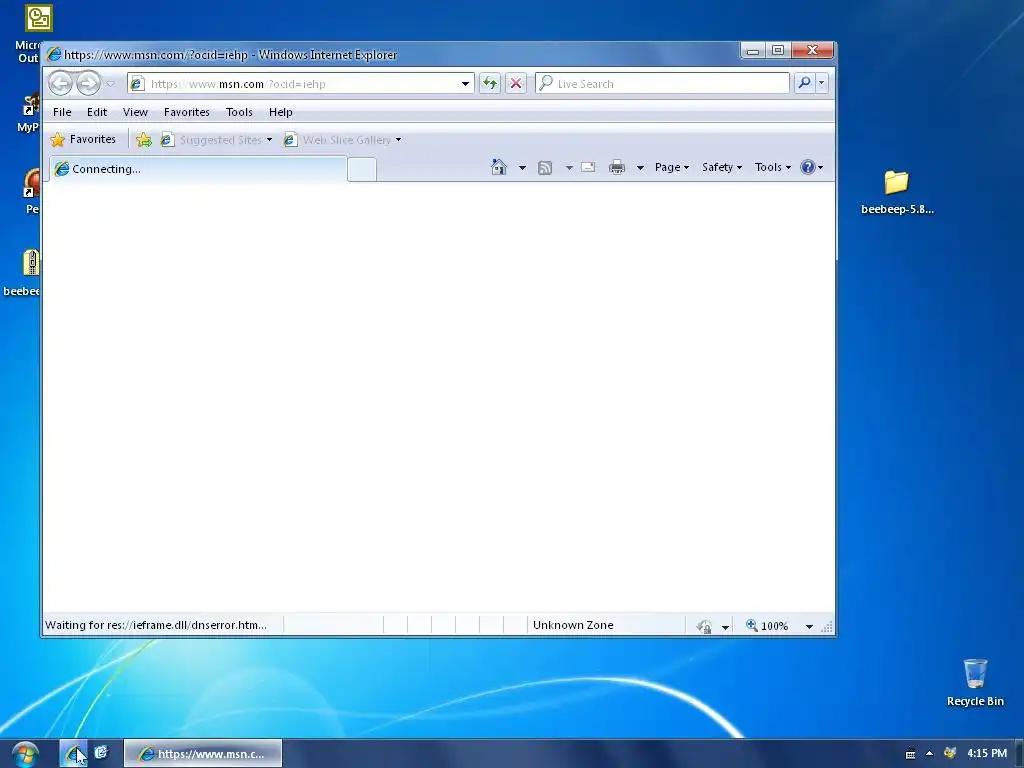Viewport: 1024px width, 768px height.
Task: Expand the address bar autocomplete dropdown
Action: (465, 84)
